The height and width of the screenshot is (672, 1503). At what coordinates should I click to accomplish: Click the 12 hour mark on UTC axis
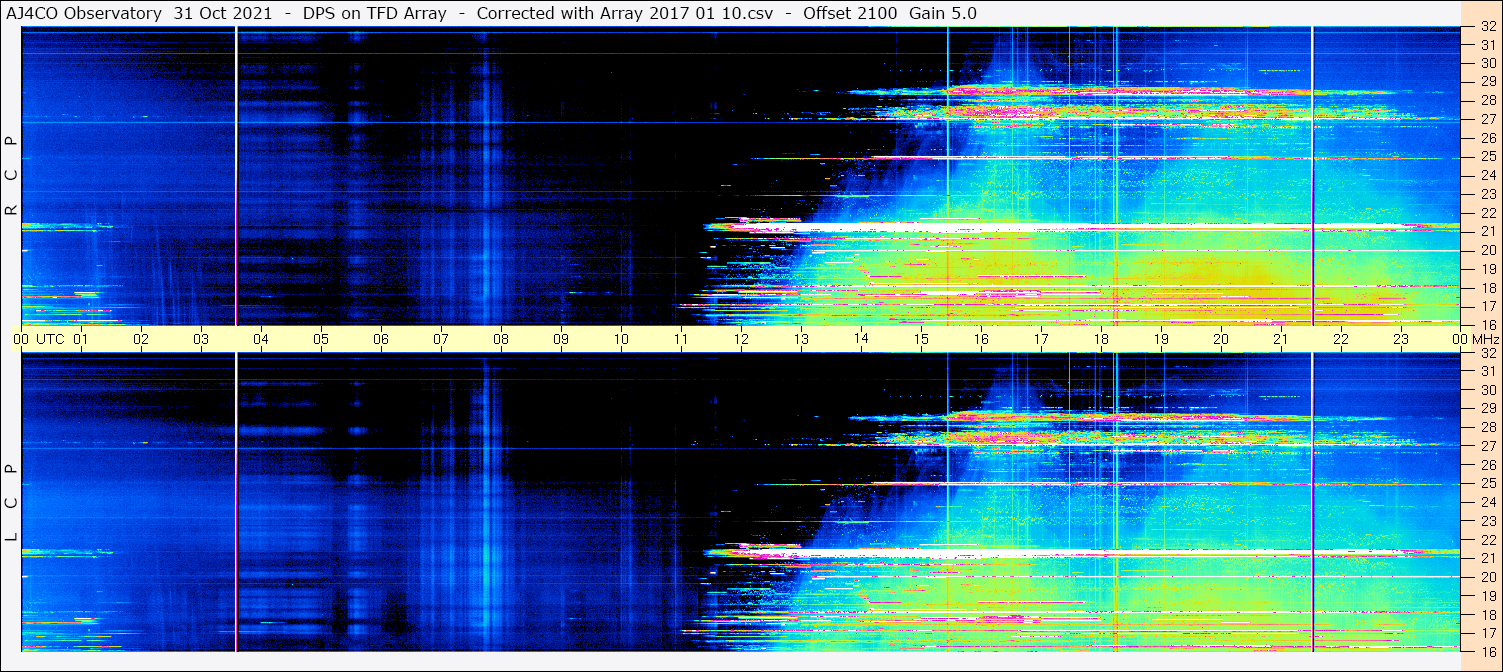pos(741,339)
